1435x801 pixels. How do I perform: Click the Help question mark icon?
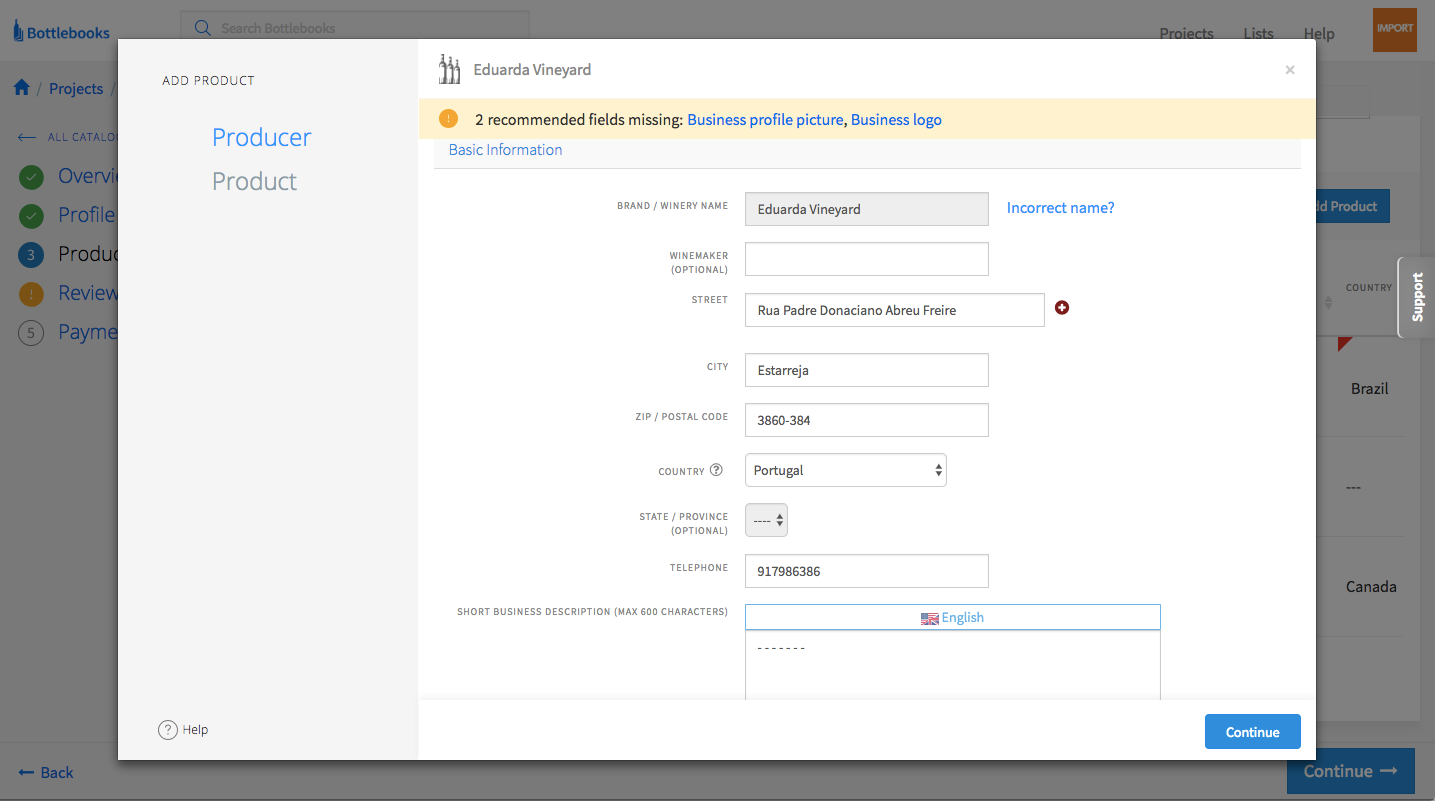(x=168, y=730)
